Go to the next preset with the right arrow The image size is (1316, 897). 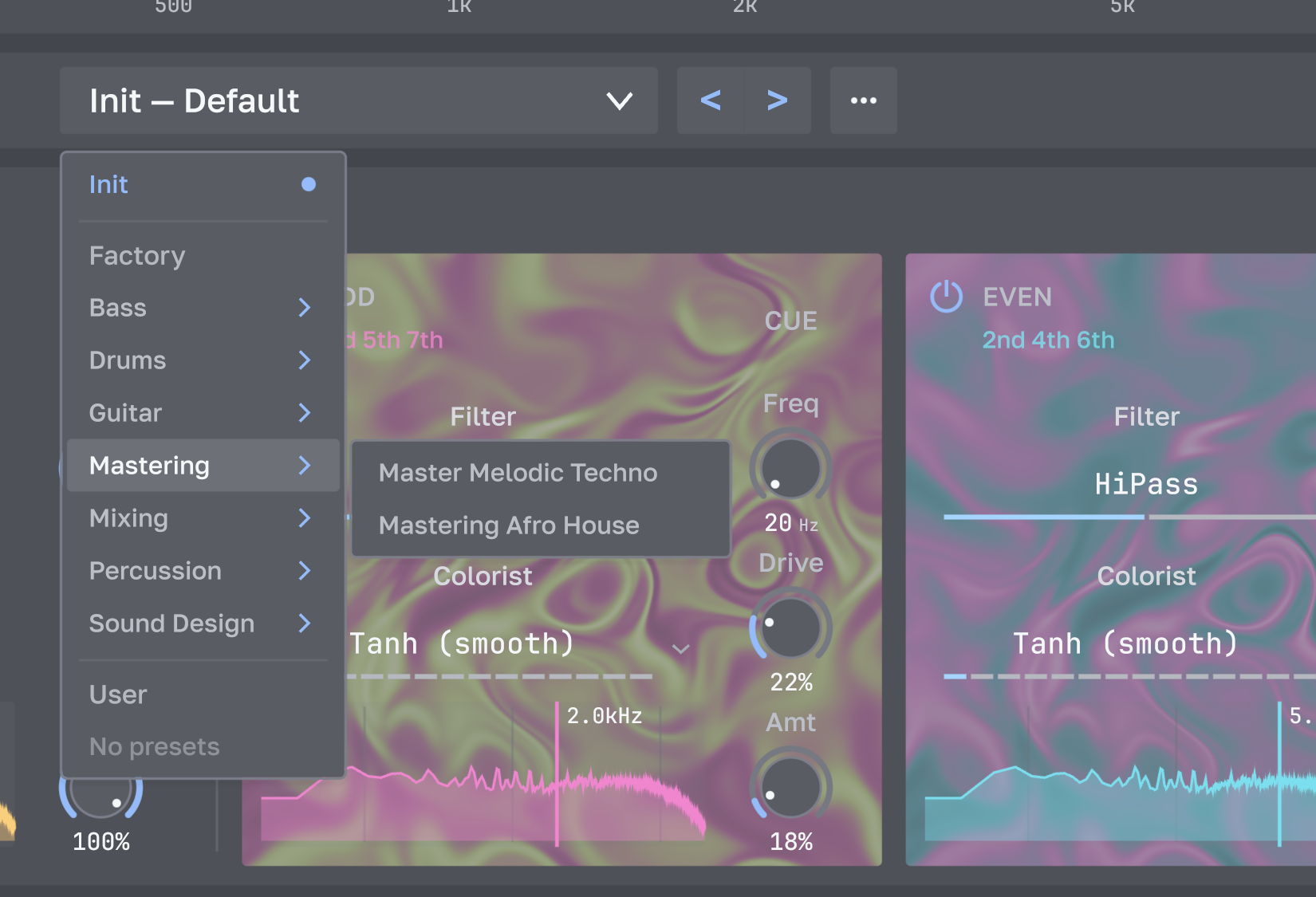(778, 100)
